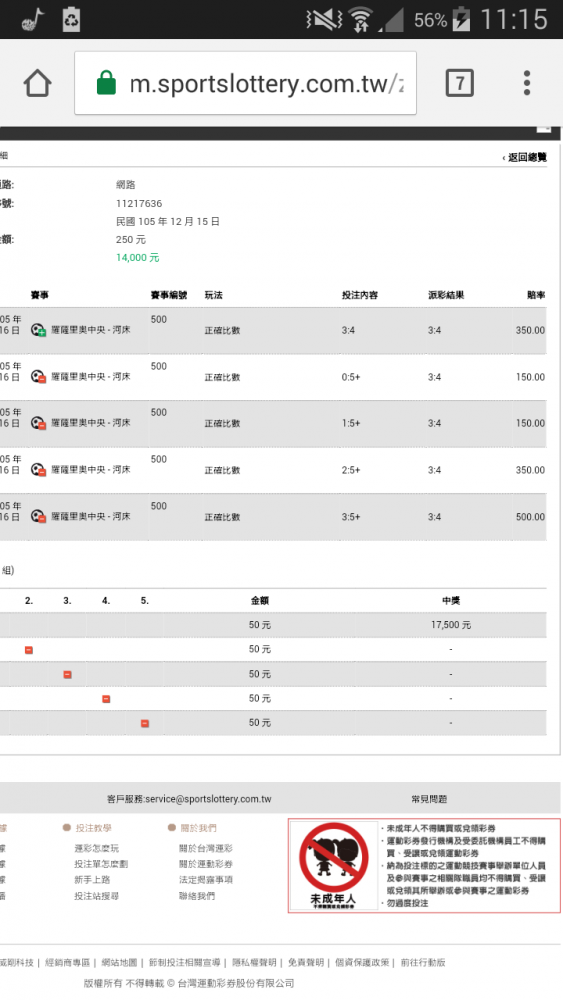Open the 關於運動彩券 link

tap(206, 864)
